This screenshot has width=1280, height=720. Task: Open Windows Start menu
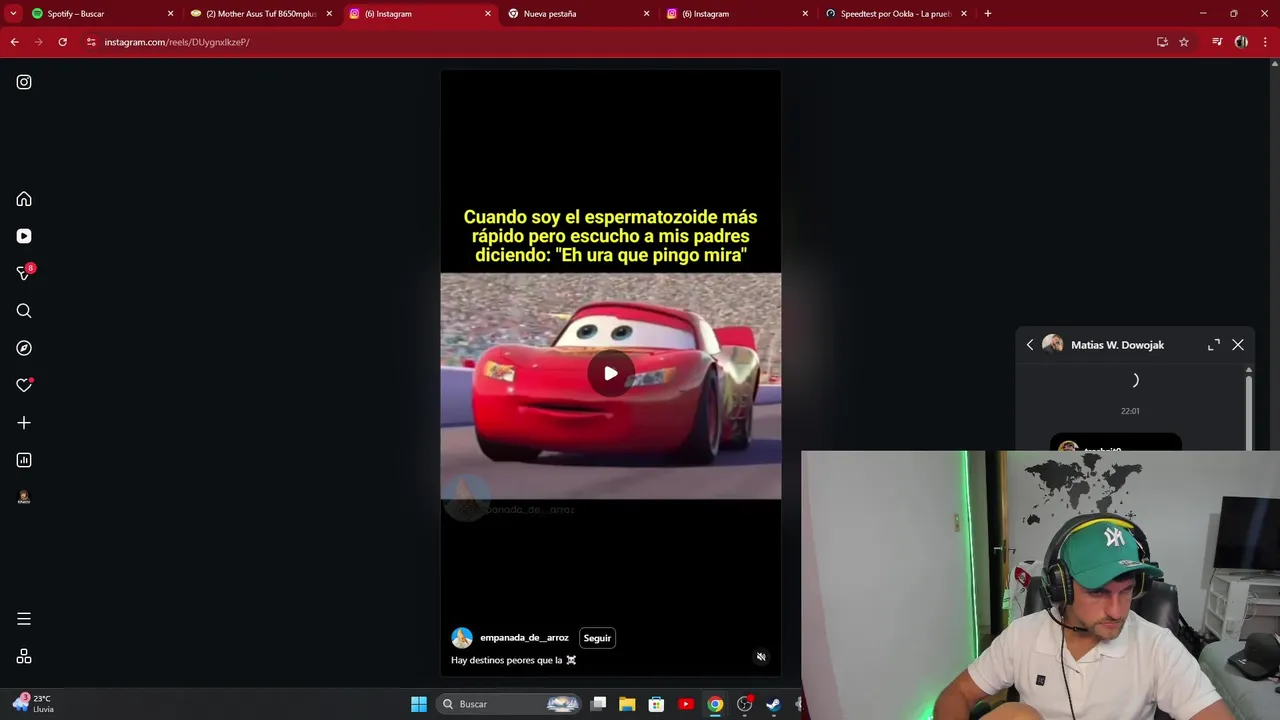[419, 704]
